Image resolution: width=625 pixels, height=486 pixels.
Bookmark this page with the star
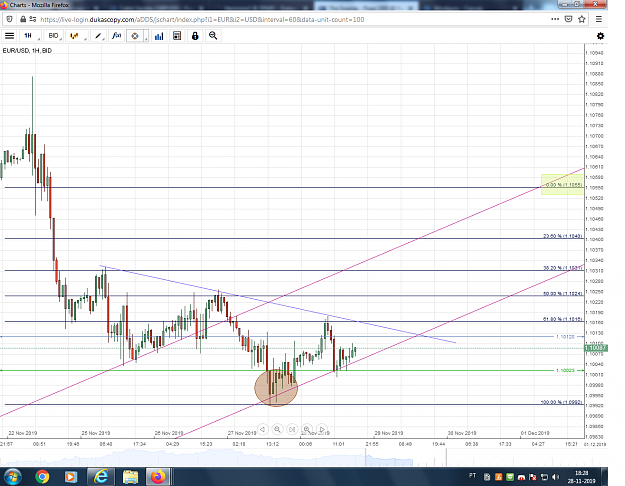coord(582,19)
